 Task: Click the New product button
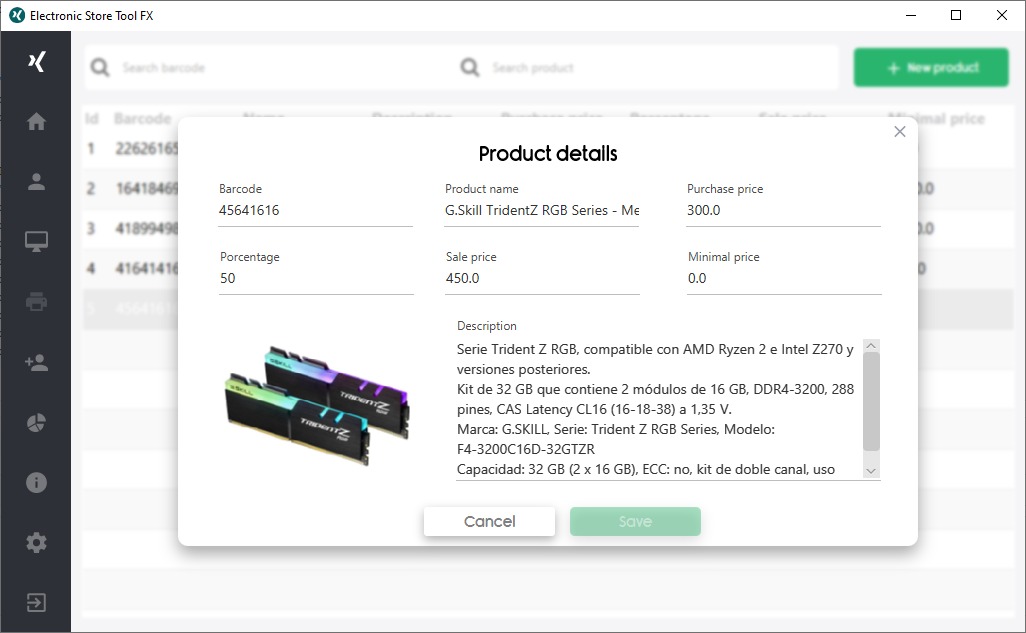(x=931, y=67)
